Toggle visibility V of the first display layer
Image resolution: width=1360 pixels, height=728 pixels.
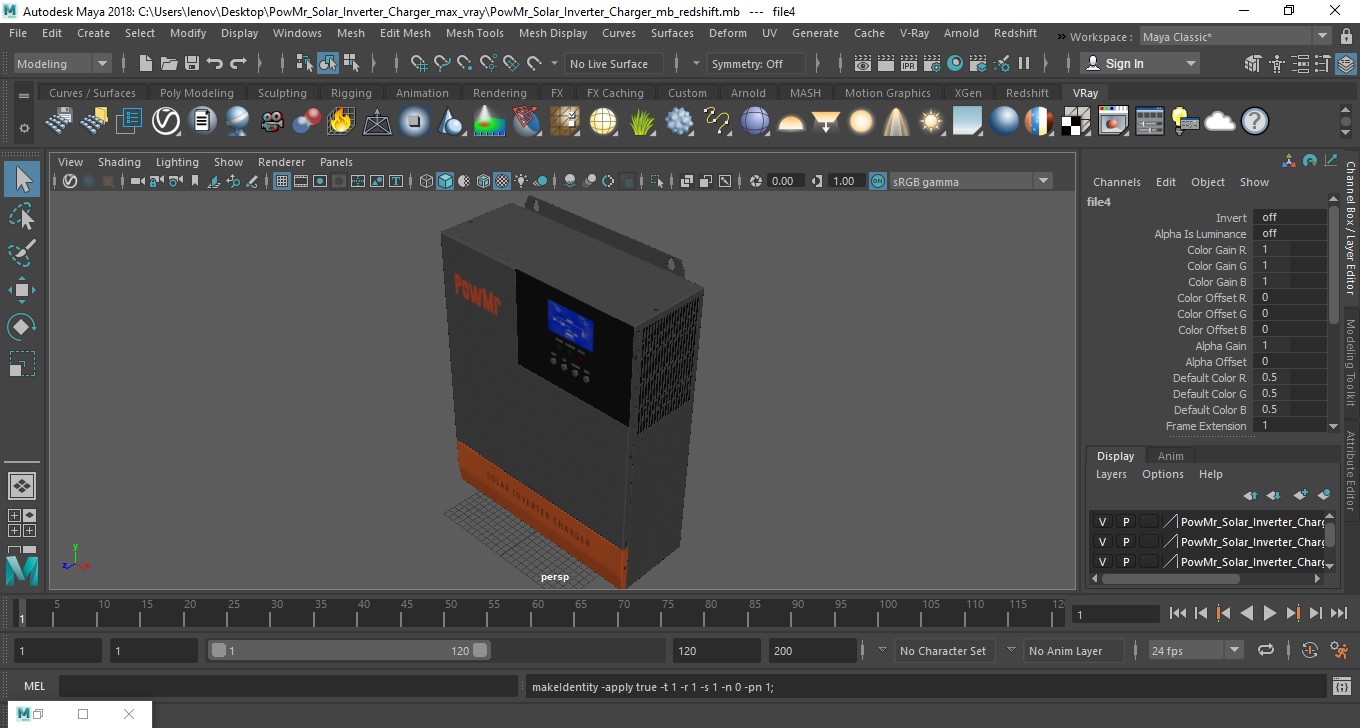(1102, 522)
